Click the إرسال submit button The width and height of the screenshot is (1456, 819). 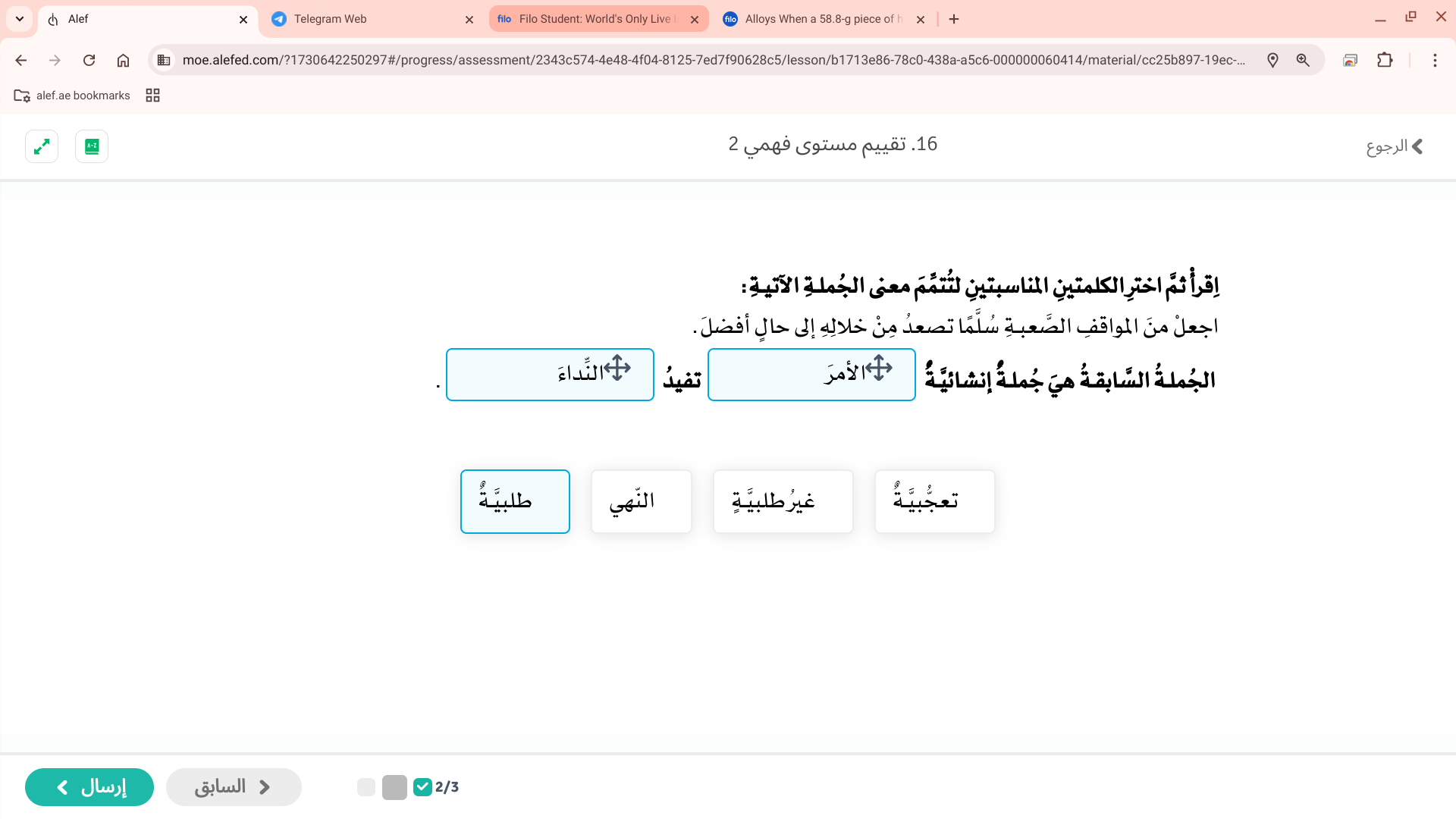89,786
